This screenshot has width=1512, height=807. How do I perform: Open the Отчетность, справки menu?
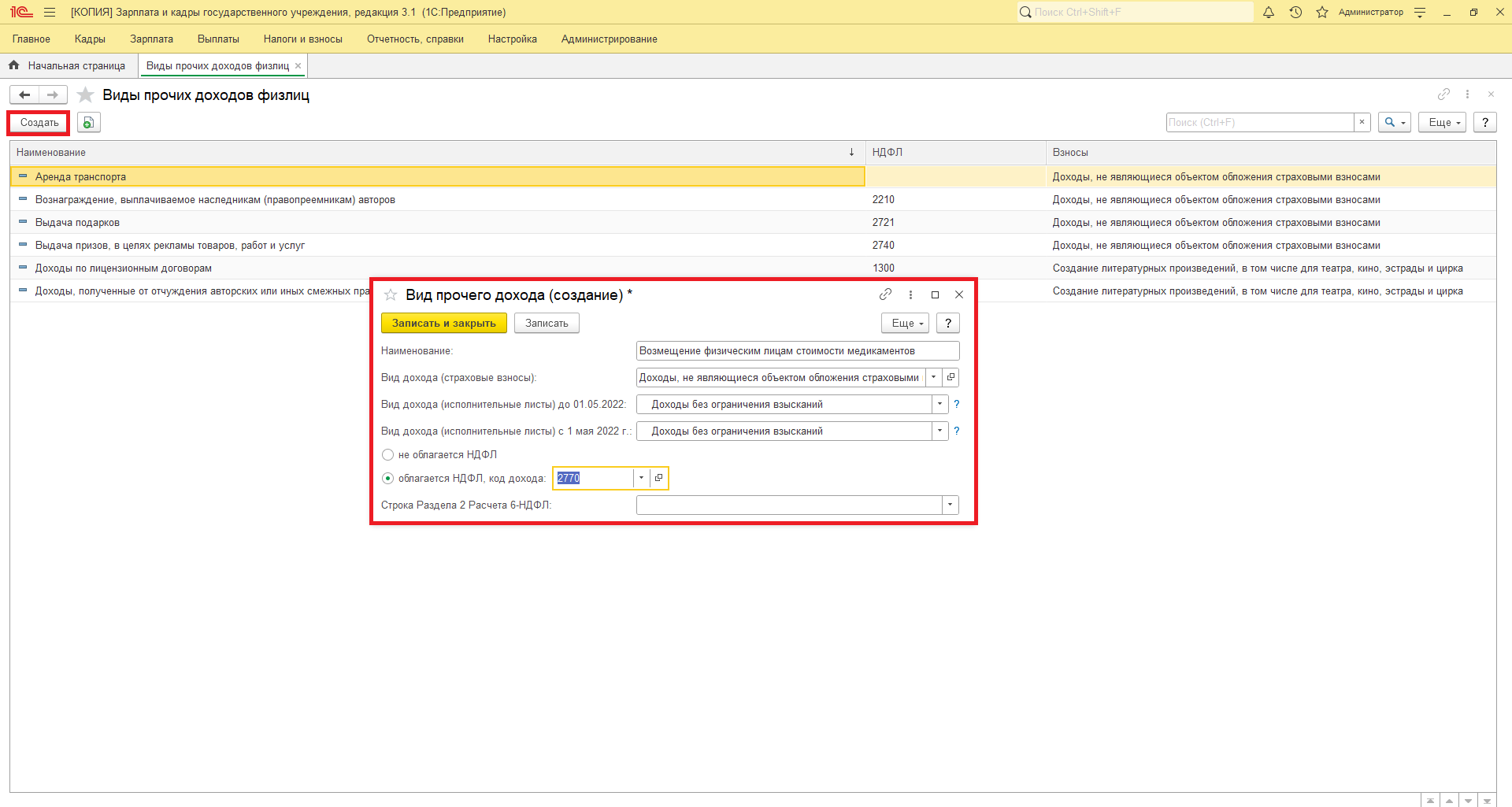(415, 39)
